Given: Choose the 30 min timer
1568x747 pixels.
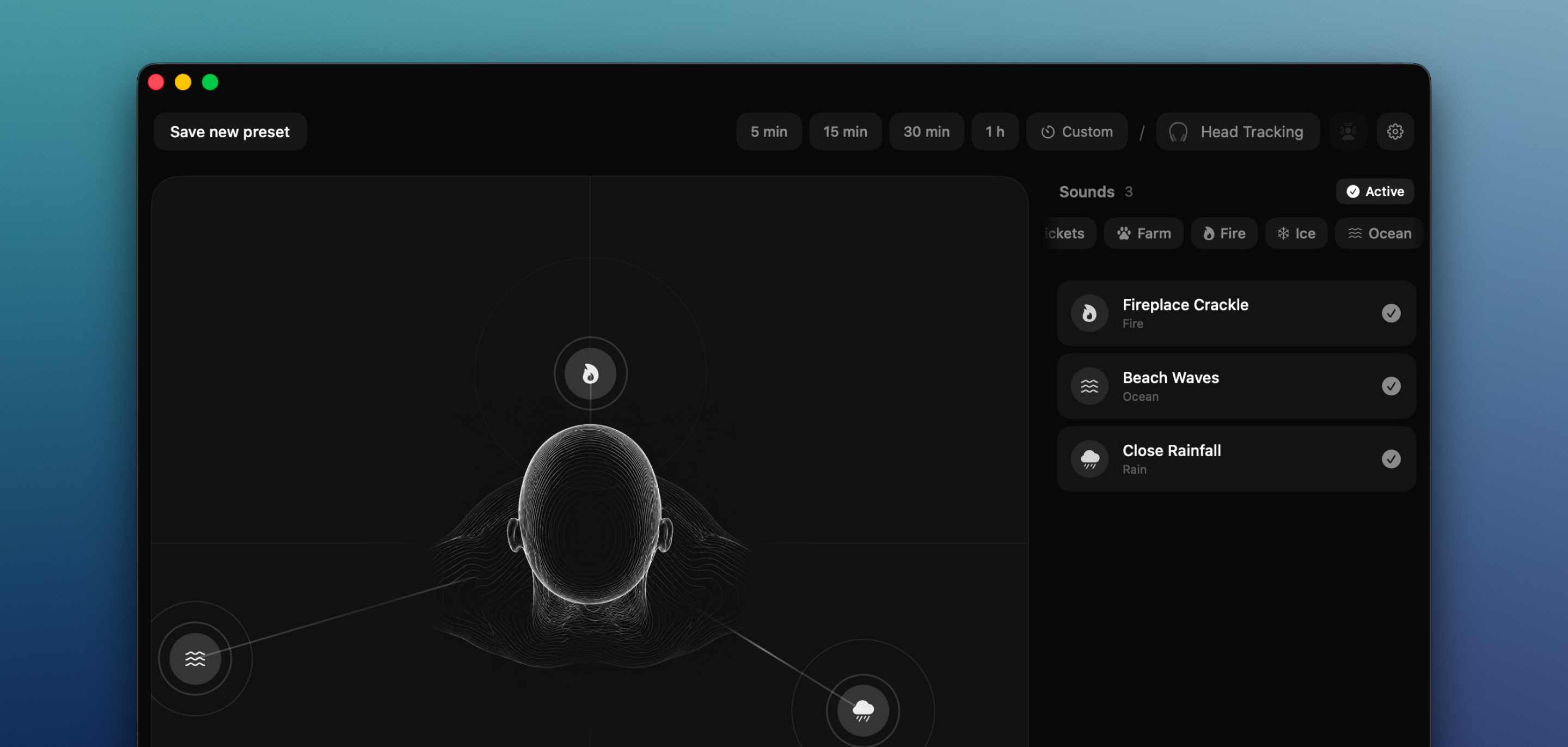Looking at the screenshot, I should 927,132.
